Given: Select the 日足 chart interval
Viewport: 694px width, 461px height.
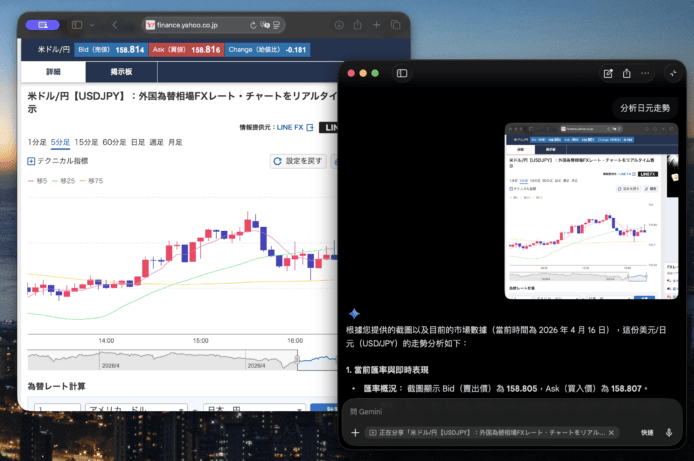Looking at the screenshot, I should click(138, 142).
